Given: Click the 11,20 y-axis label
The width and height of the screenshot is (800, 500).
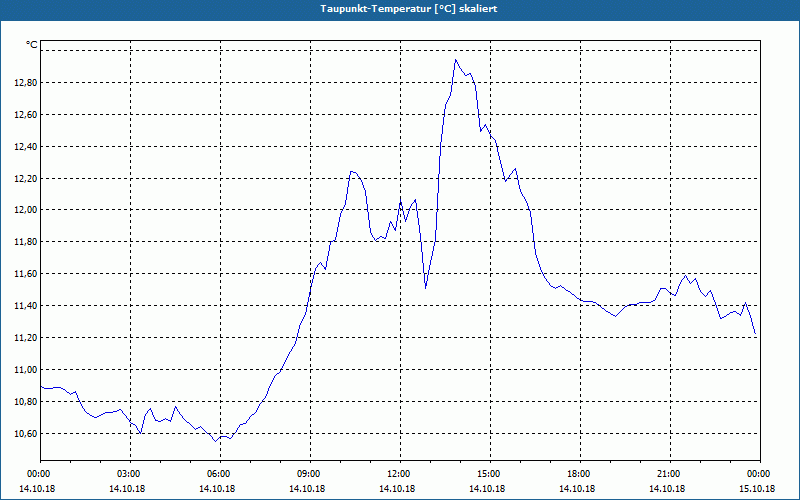Looking at the screenshot, I should (25, 338).
